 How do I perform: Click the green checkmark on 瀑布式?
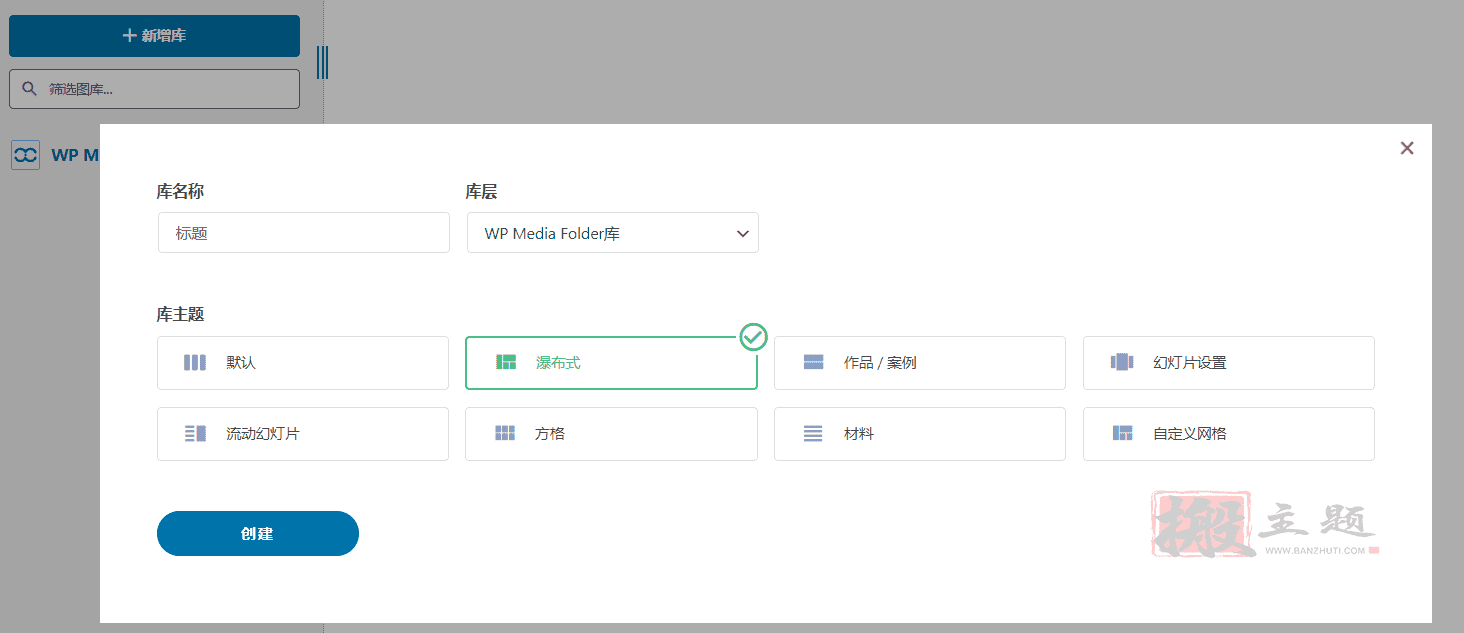(x=754, y=337)
